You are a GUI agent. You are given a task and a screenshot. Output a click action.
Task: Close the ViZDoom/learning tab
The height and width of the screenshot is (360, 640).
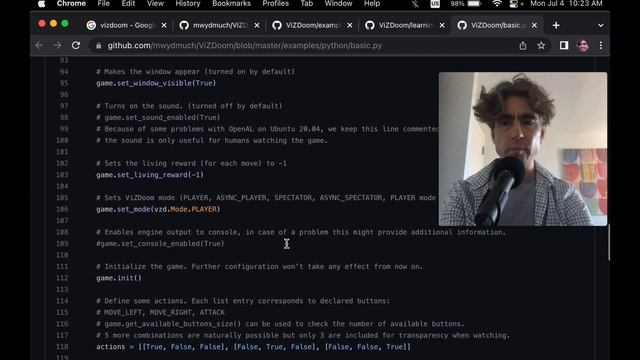pos(442,25)
